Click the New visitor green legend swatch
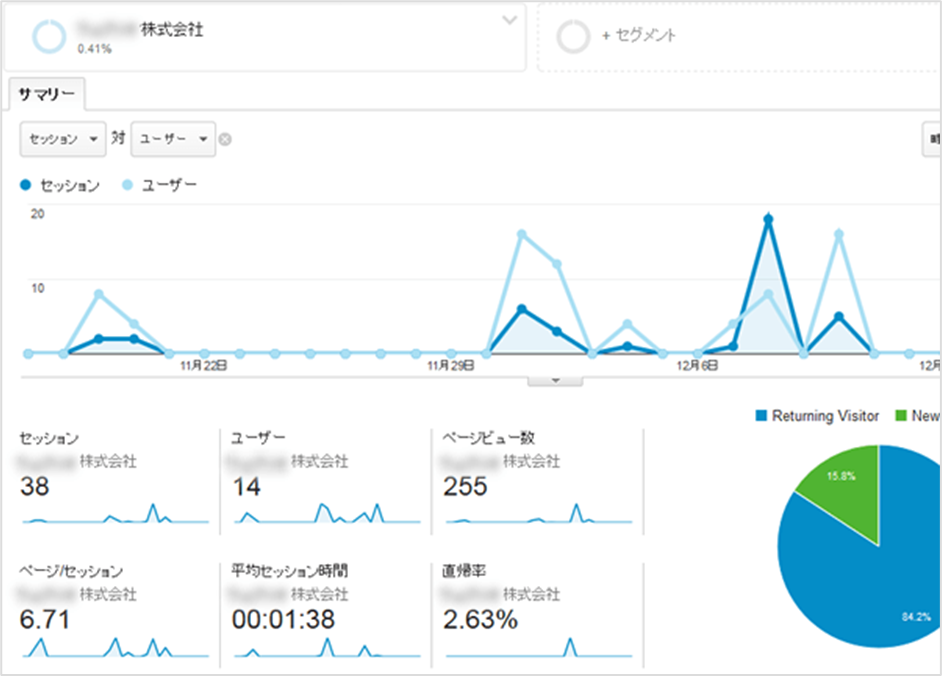942x676 pixels. coord(901,415)
